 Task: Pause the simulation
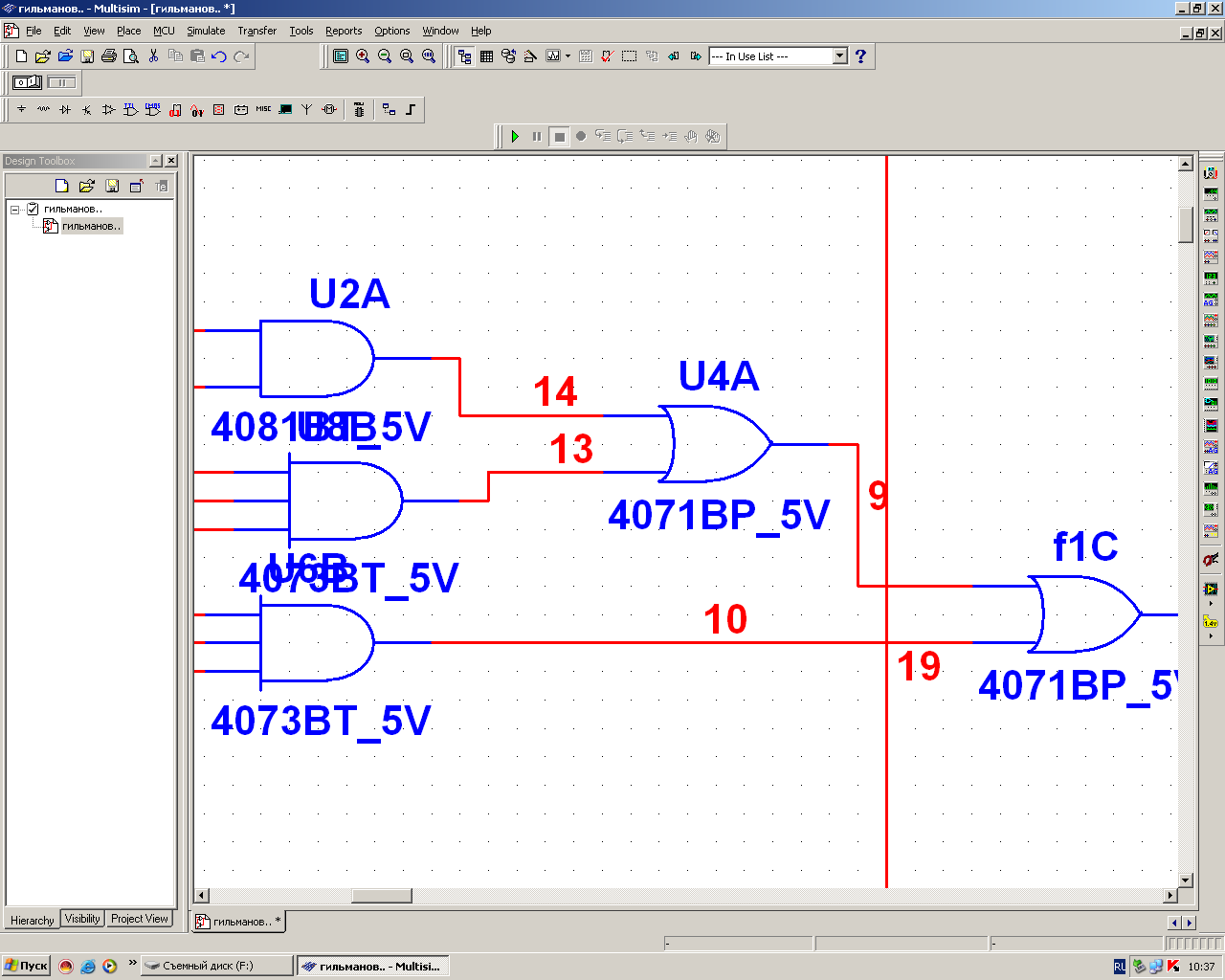coord(537,137)
